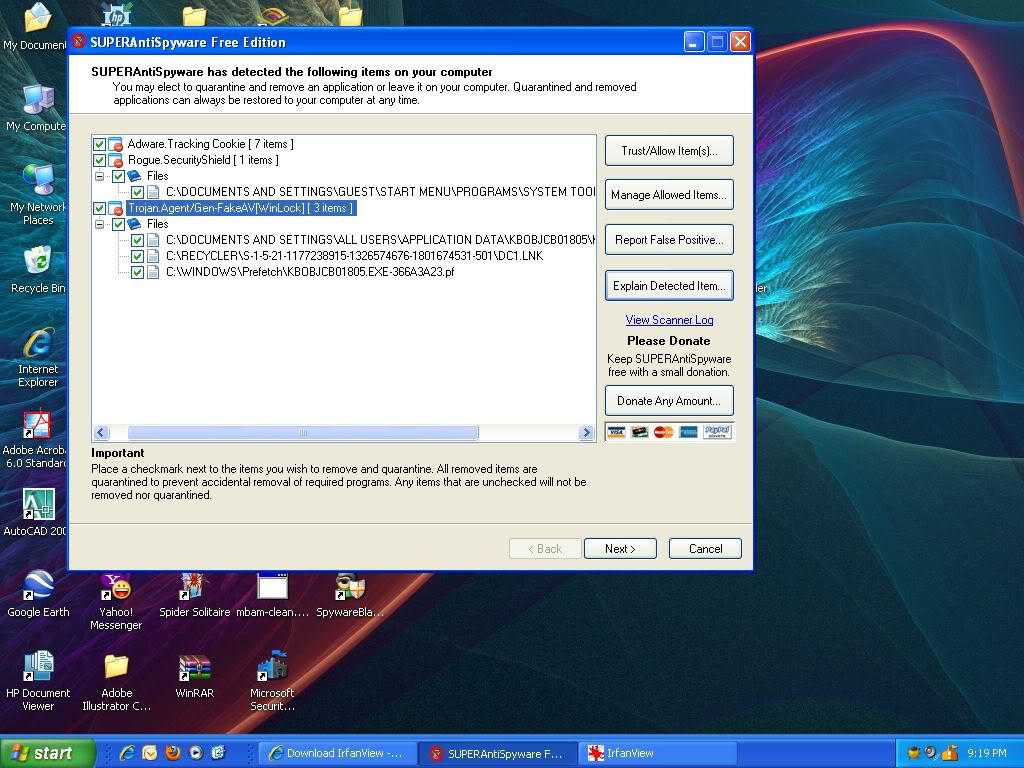This screenshot has height=768, width=1024.
Task: Click Report False Positive button
Action: click(x=669, y=240)
